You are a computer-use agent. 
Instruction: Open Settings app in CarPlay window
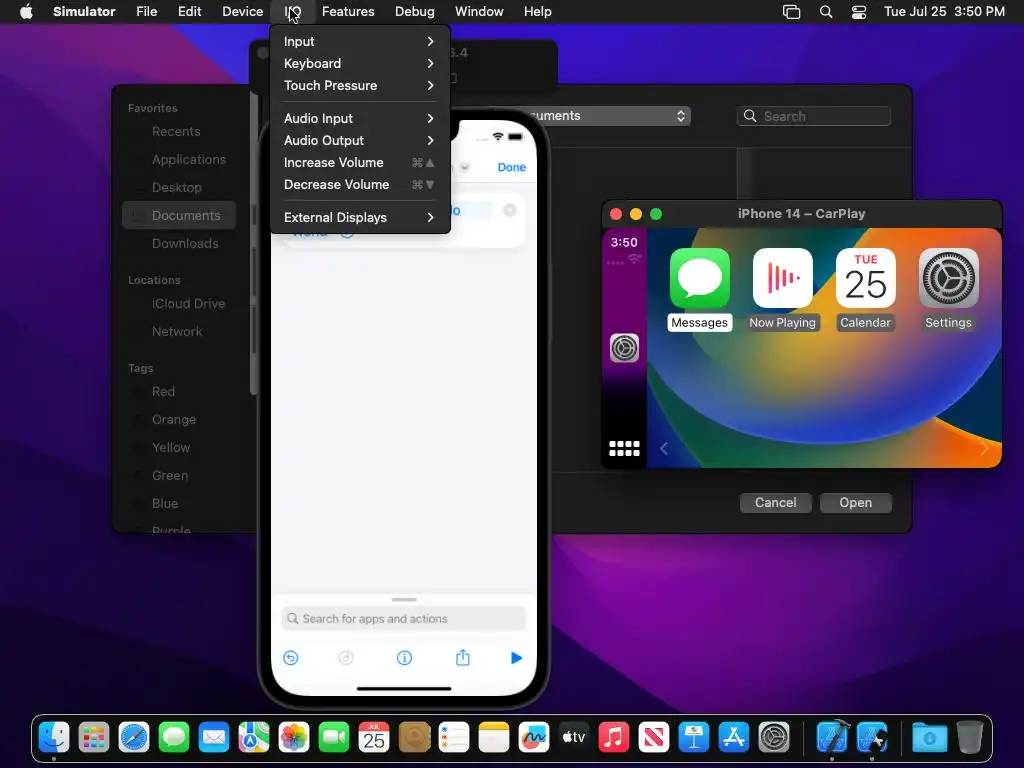(948, 278)
